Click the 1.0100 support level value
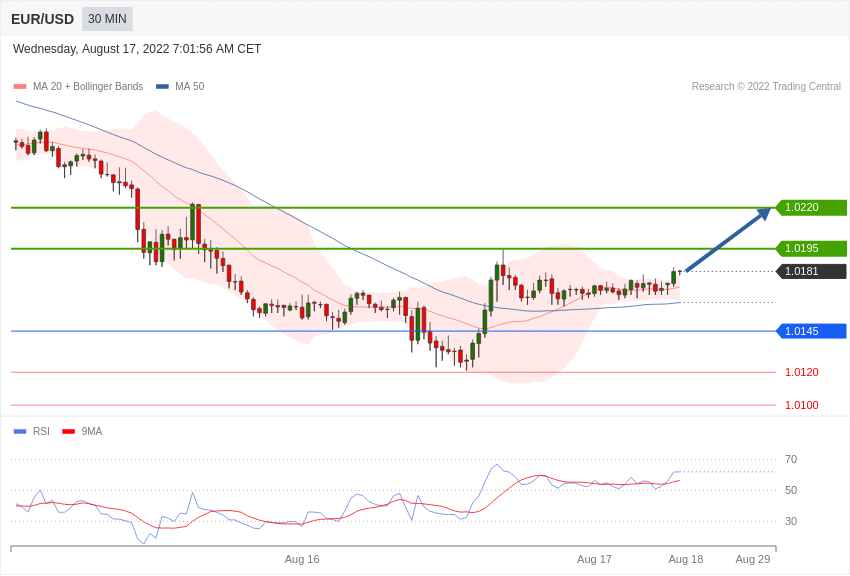The image size is (850, 576). click(x=801, y=405)
